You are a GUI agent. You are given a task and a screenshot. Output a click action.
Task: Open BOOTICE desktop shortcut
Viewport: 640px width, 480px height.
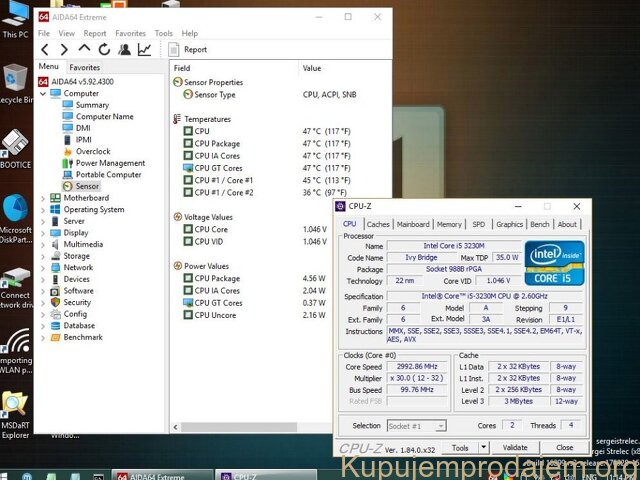pyautogui.click(x=15, y=150)
